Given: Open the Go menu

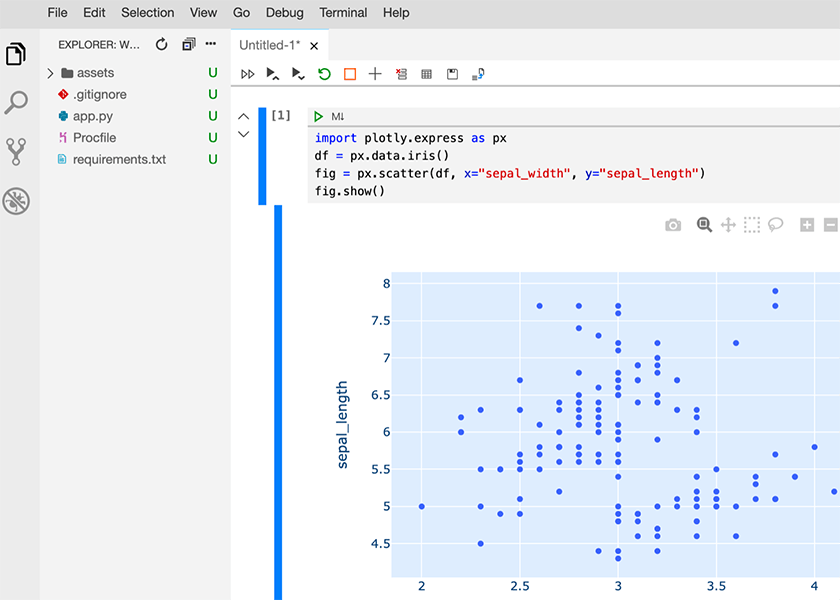Looking at the screenshot, I should 241,13.
